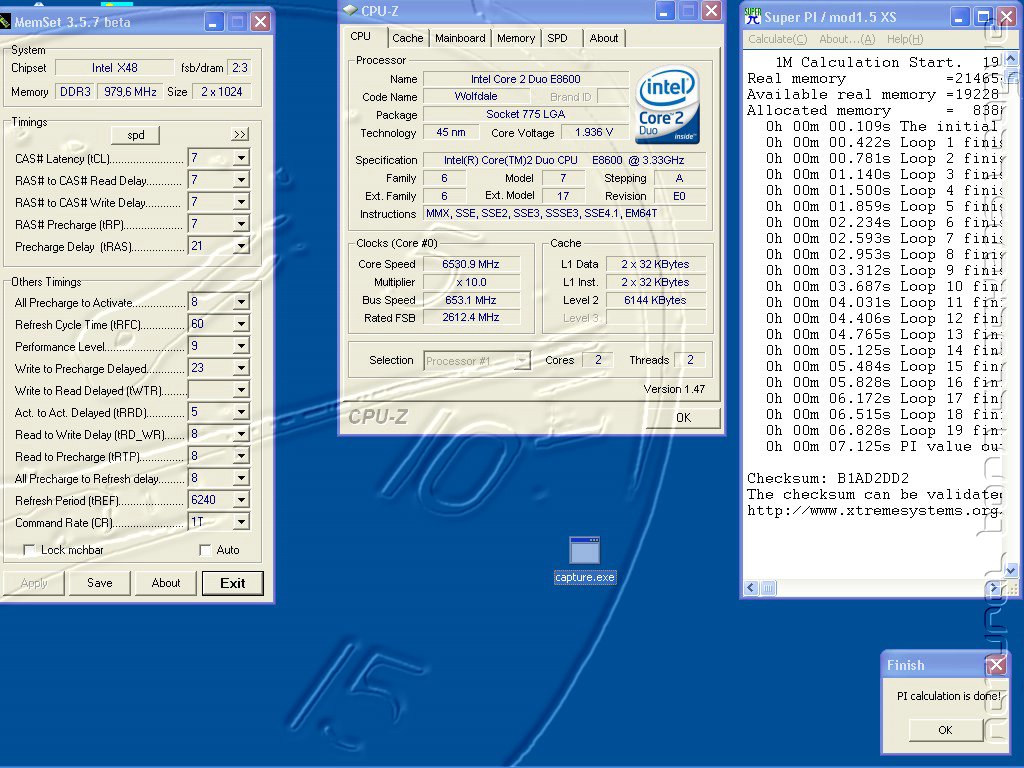Minimize the MemSet window

click(x=214, y=22)
